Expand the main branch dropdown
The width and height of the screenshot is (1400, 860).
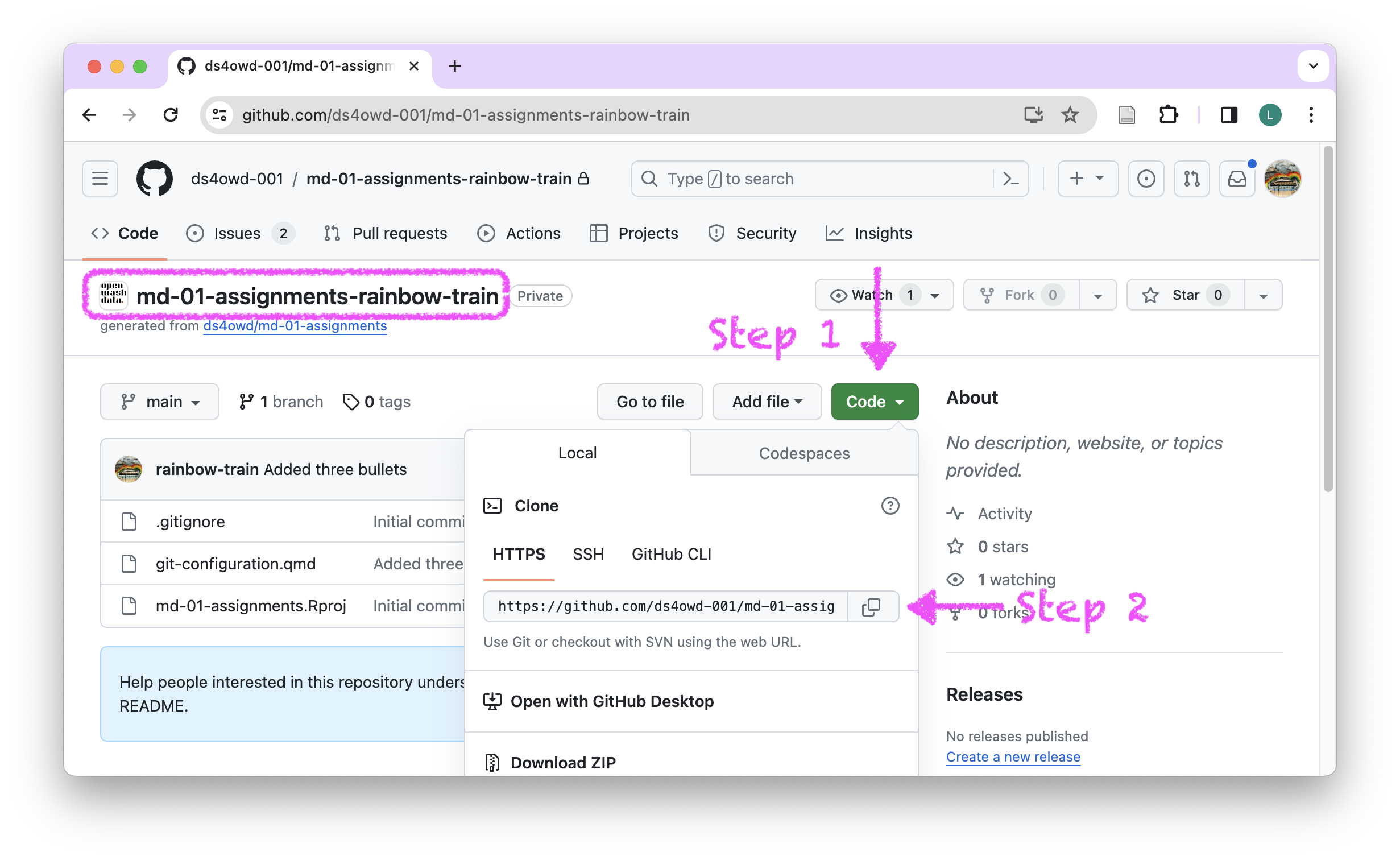point(160,402)
